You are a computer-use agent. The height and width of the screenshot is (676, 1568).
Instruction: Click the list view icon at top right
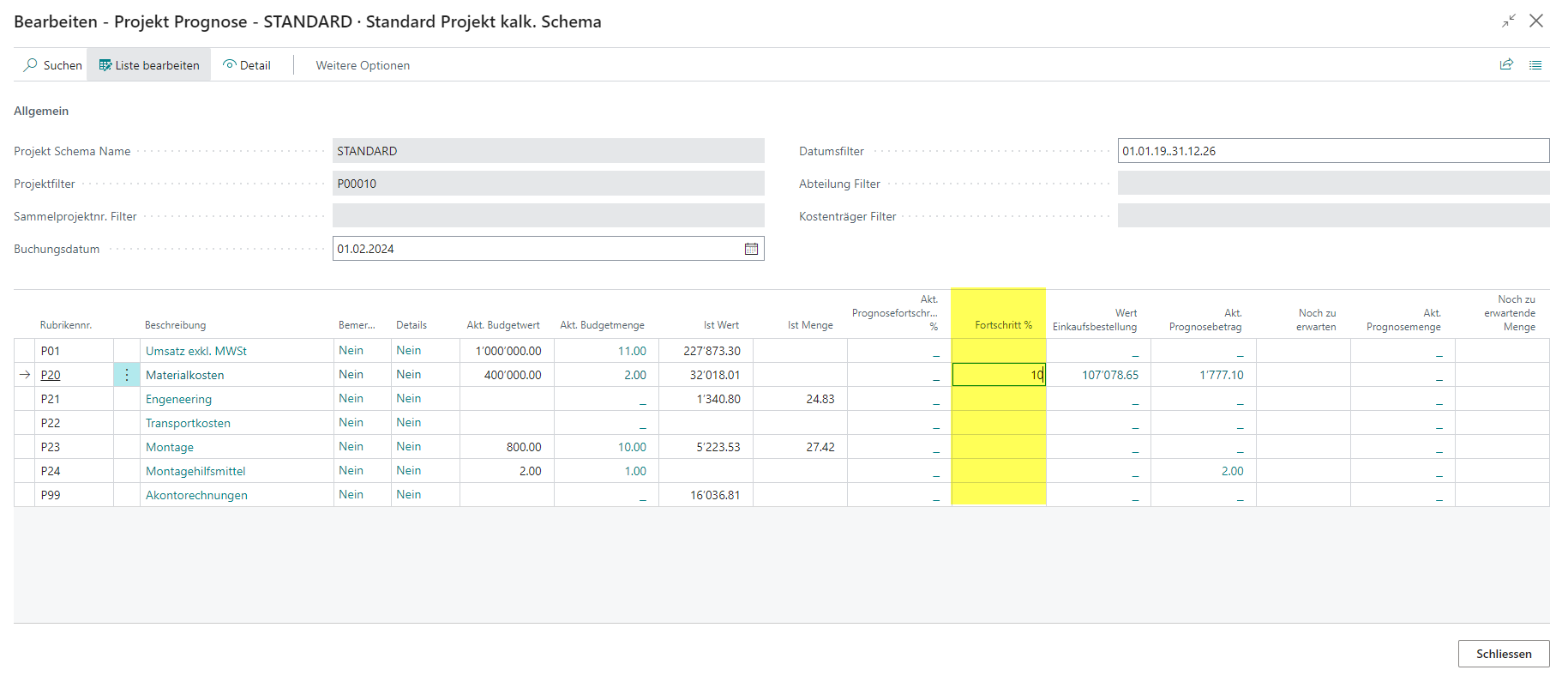click(1535, 65)
